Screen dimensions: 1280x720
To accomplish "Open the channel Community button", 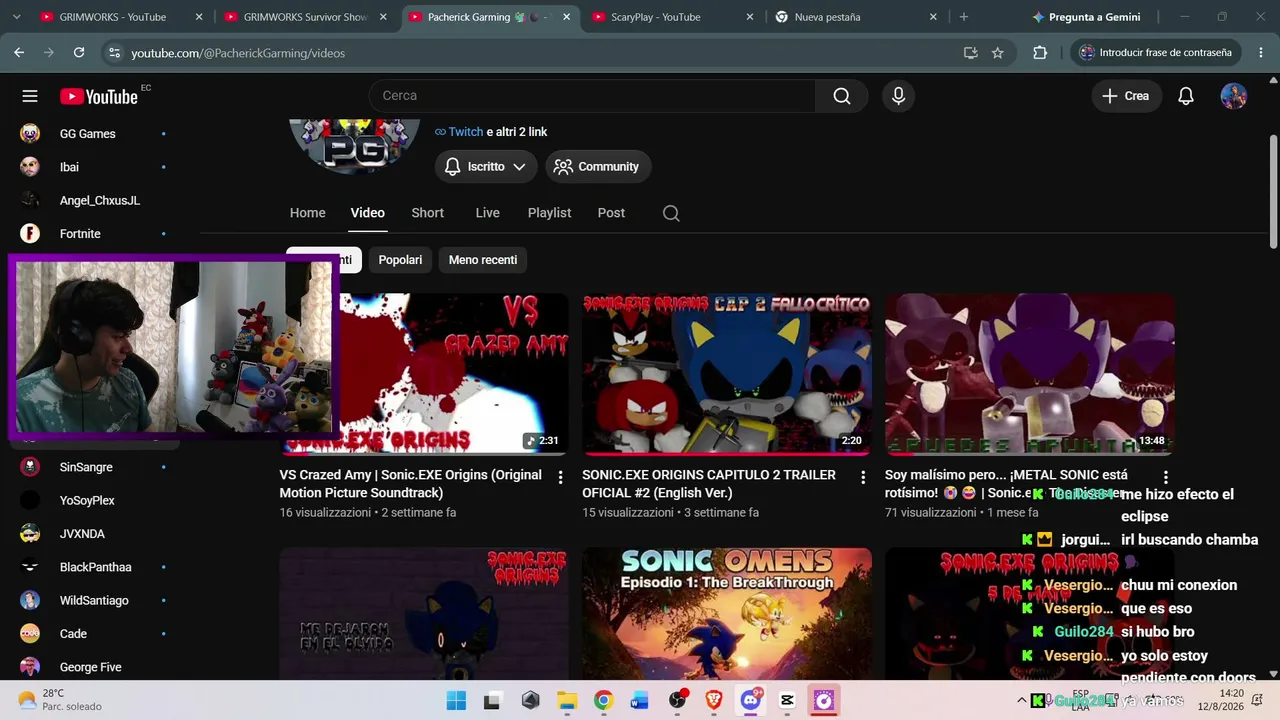I will coord(598,167).
